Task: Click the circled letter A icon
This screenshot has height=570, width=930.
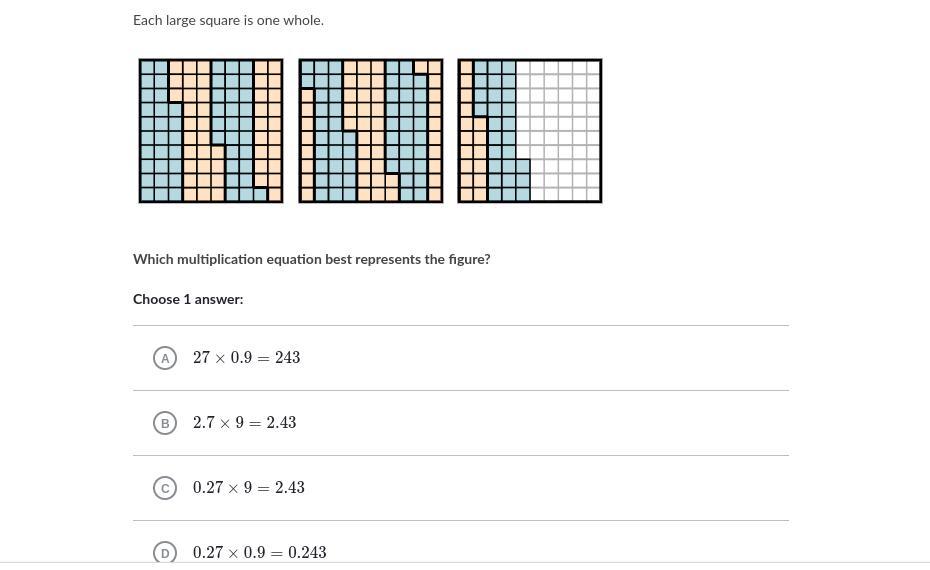Action: coord(165,358)
